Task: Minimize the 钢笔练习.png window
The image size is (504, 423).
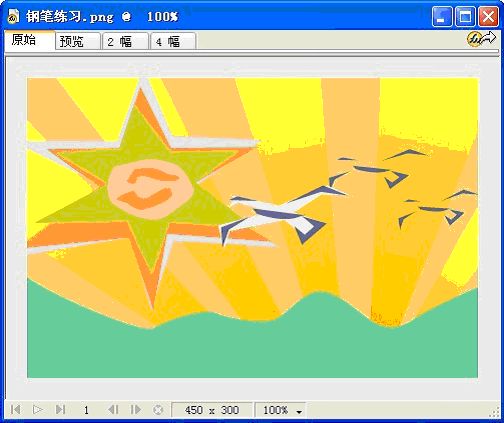Action: click(x=442, y=16)
